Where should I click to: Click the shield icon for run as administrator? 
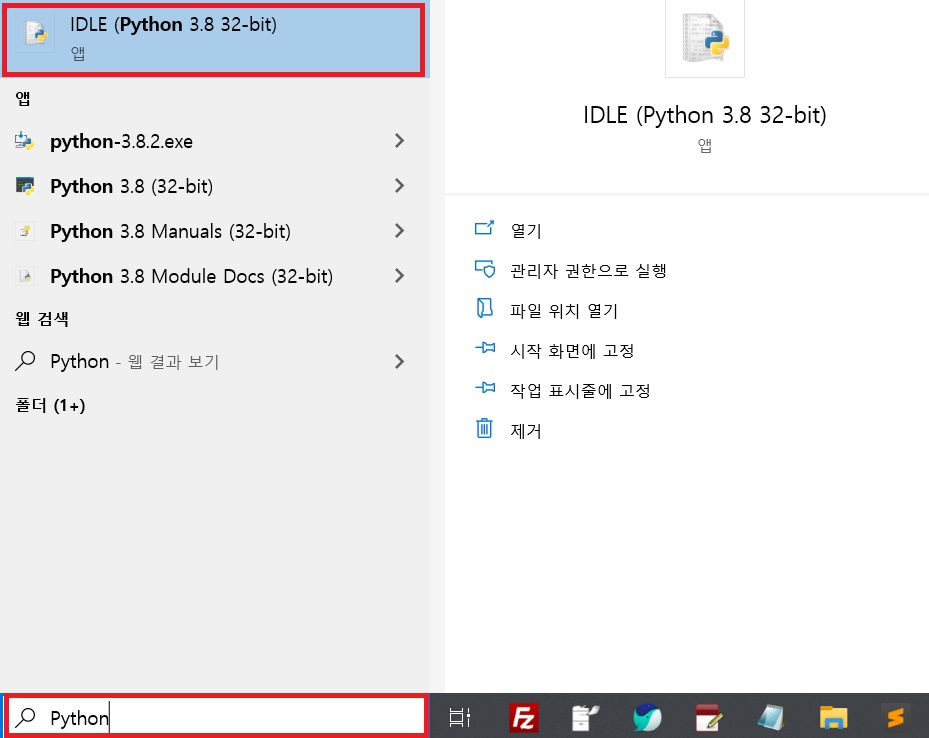[x=485, y=269]
